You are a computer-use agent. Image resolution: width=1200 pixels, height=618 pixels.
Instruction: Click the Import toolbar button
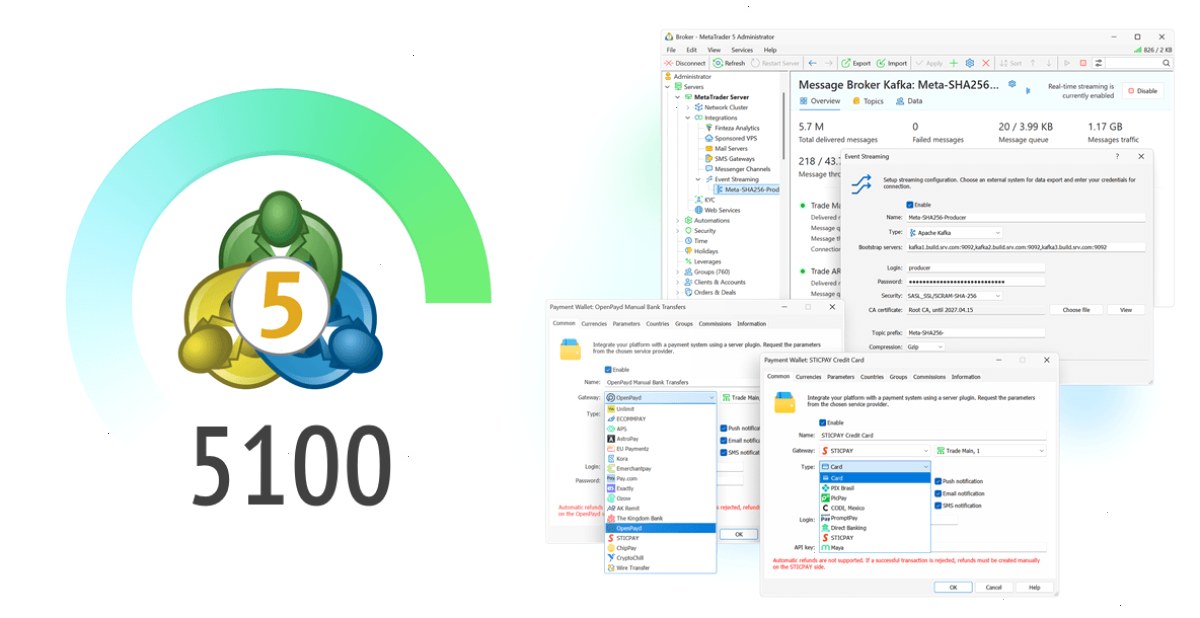(x=892, y=63)
